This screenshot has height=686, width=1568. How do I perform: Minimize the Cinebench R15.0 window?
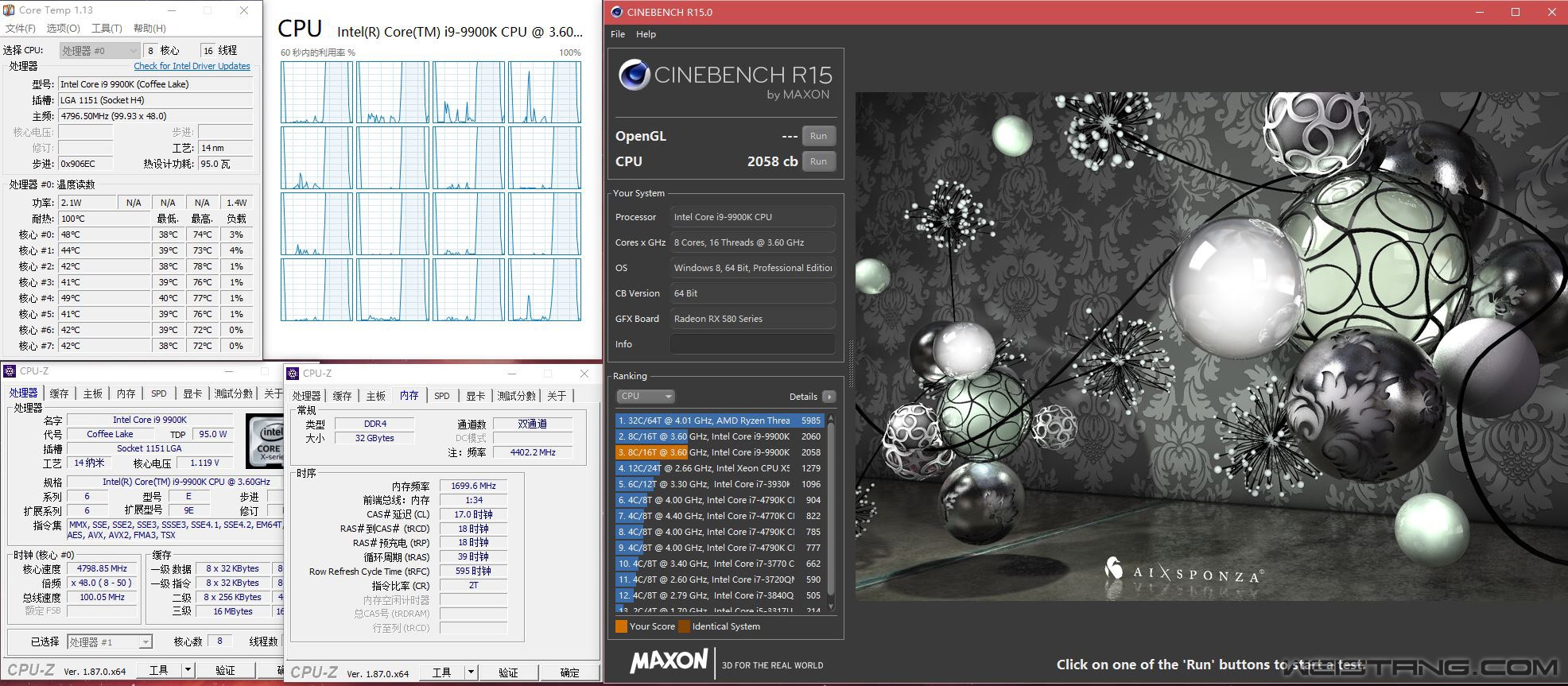[x=1481, y=12]
